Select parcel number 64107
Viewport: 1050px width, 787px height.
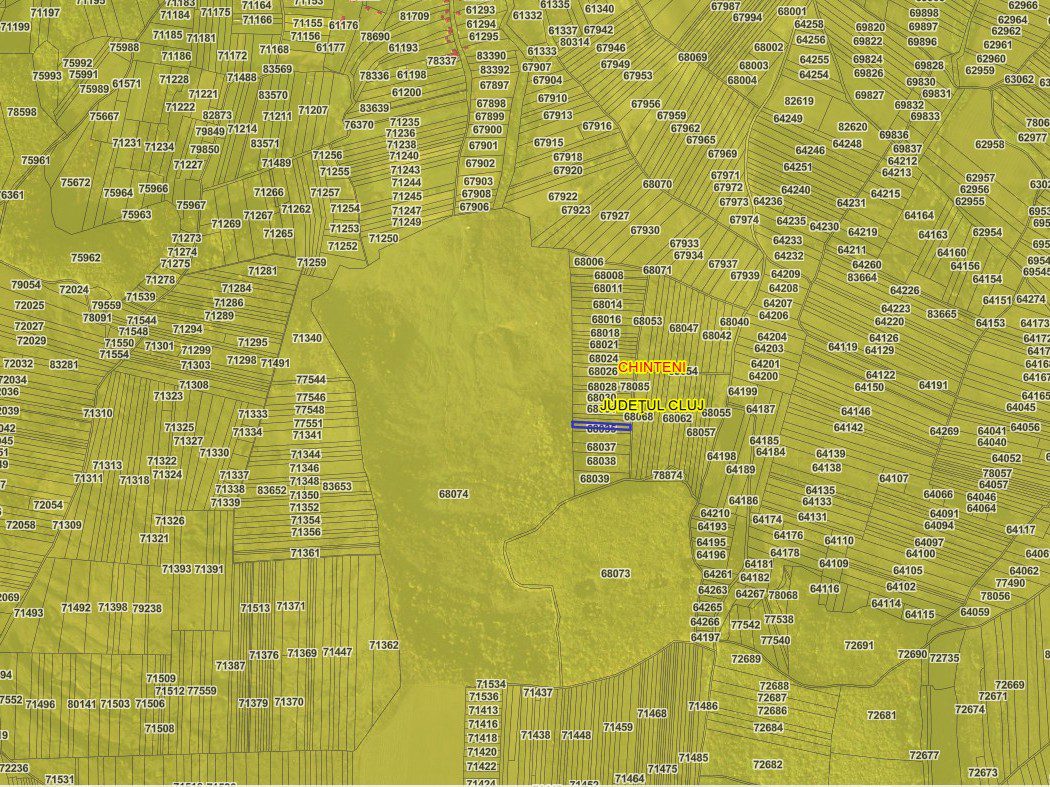(893, 478)
